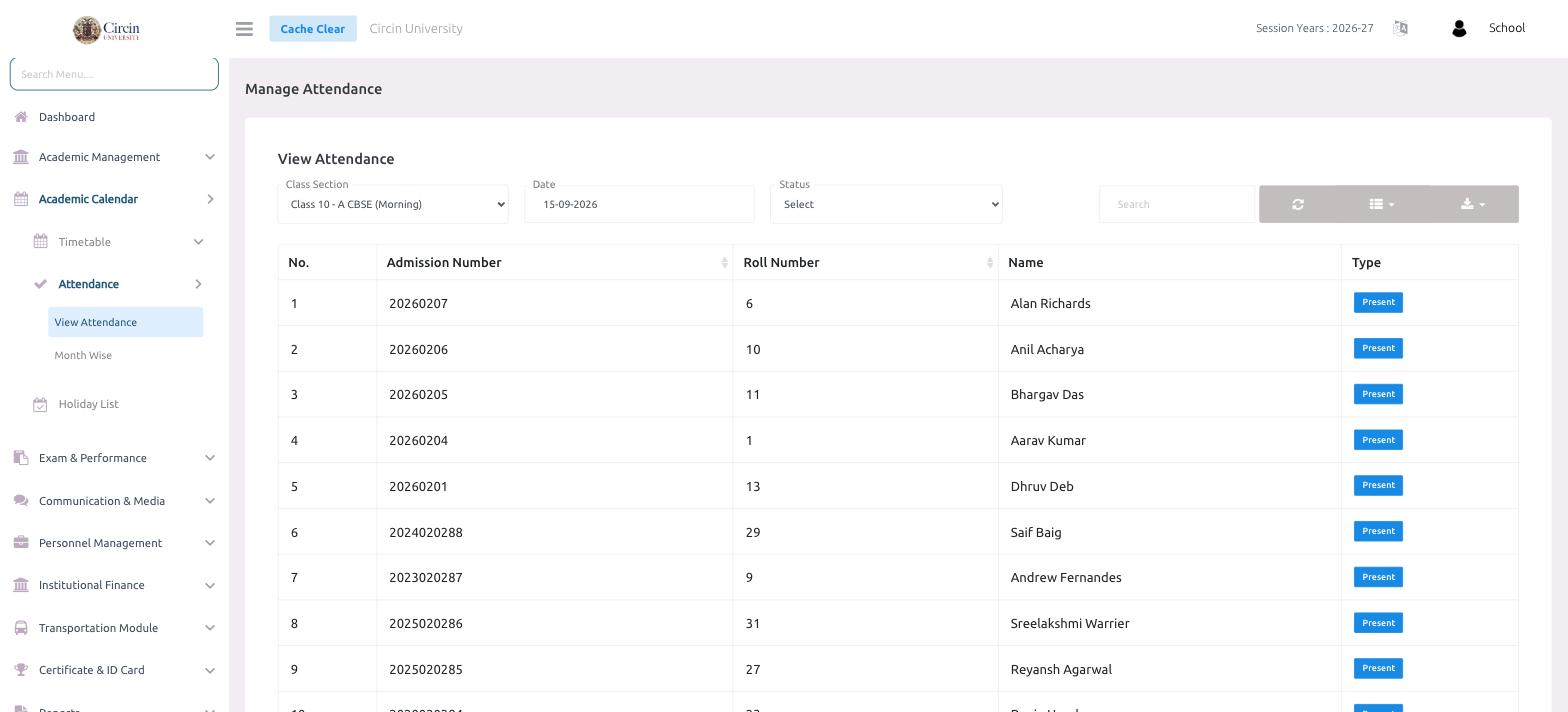Open the Attendance menu item
Image resolution: width=1568 pixels, height=712 pixels.
[88, 284]
